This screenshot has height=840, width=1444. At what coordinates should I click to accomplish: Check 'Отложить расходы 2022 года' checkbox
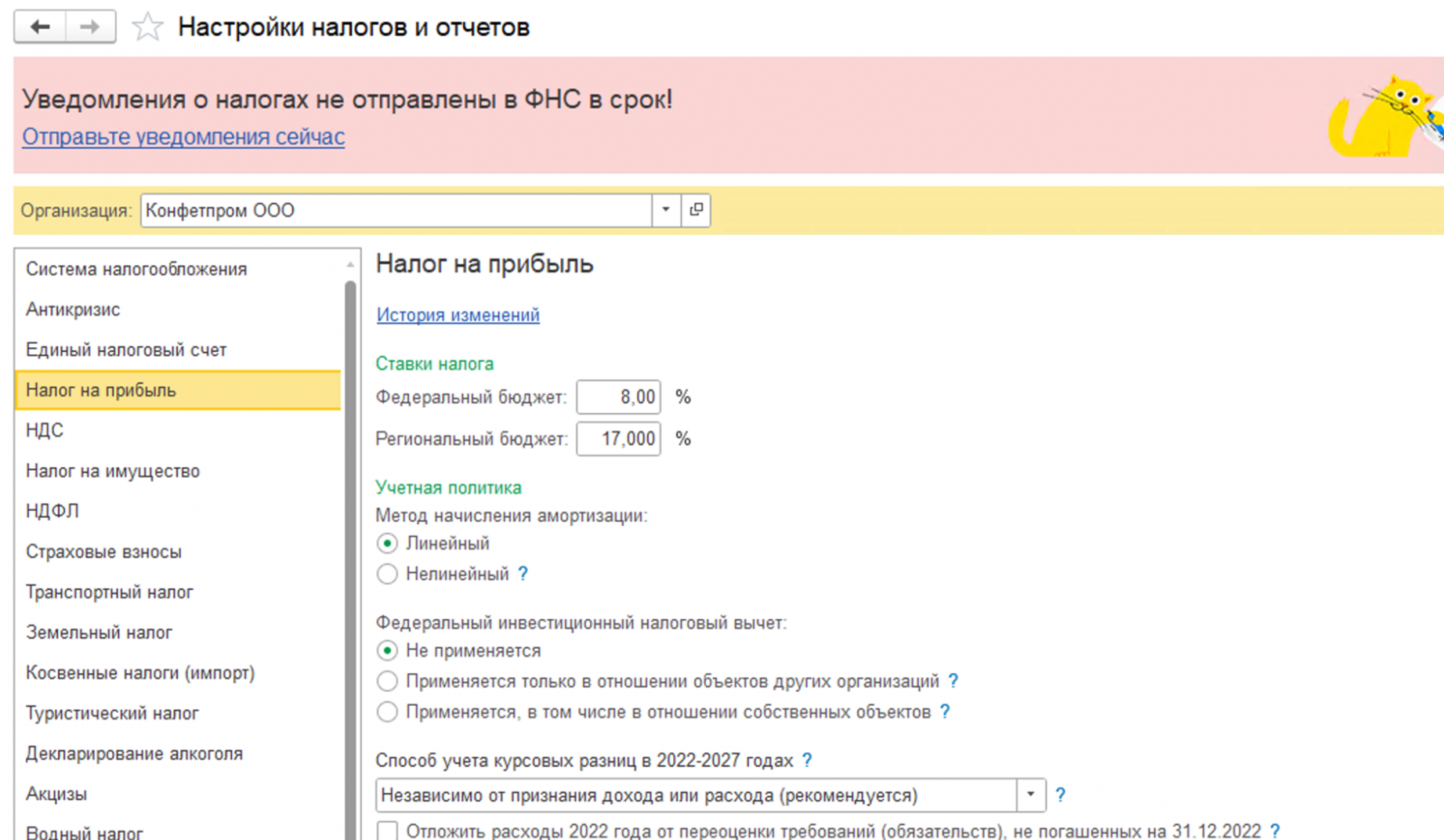point(387,831)
